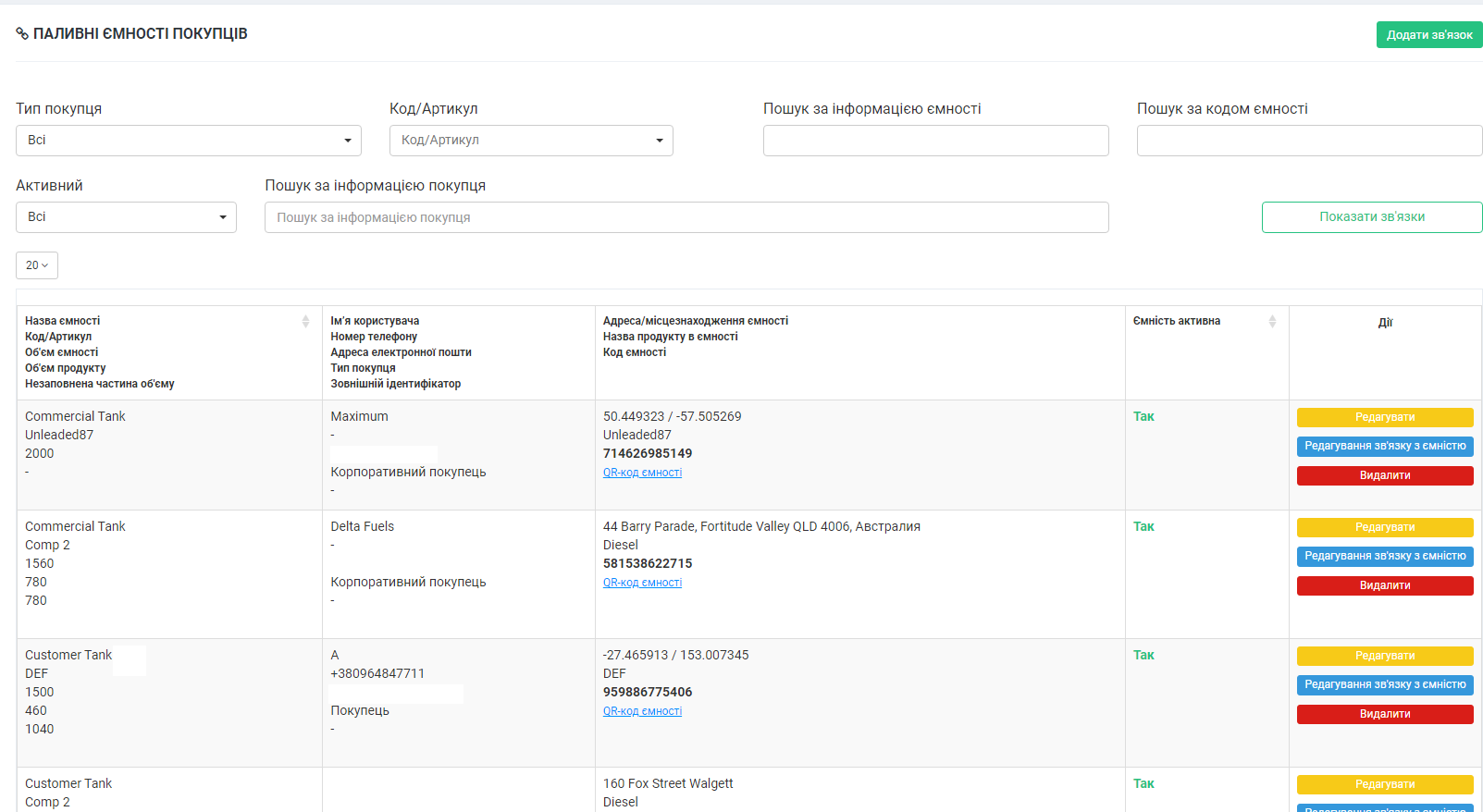Screen dimensions: 1483x812
Task: Edit tank link for Delta Fuels row
Action: click(1384, 556)
